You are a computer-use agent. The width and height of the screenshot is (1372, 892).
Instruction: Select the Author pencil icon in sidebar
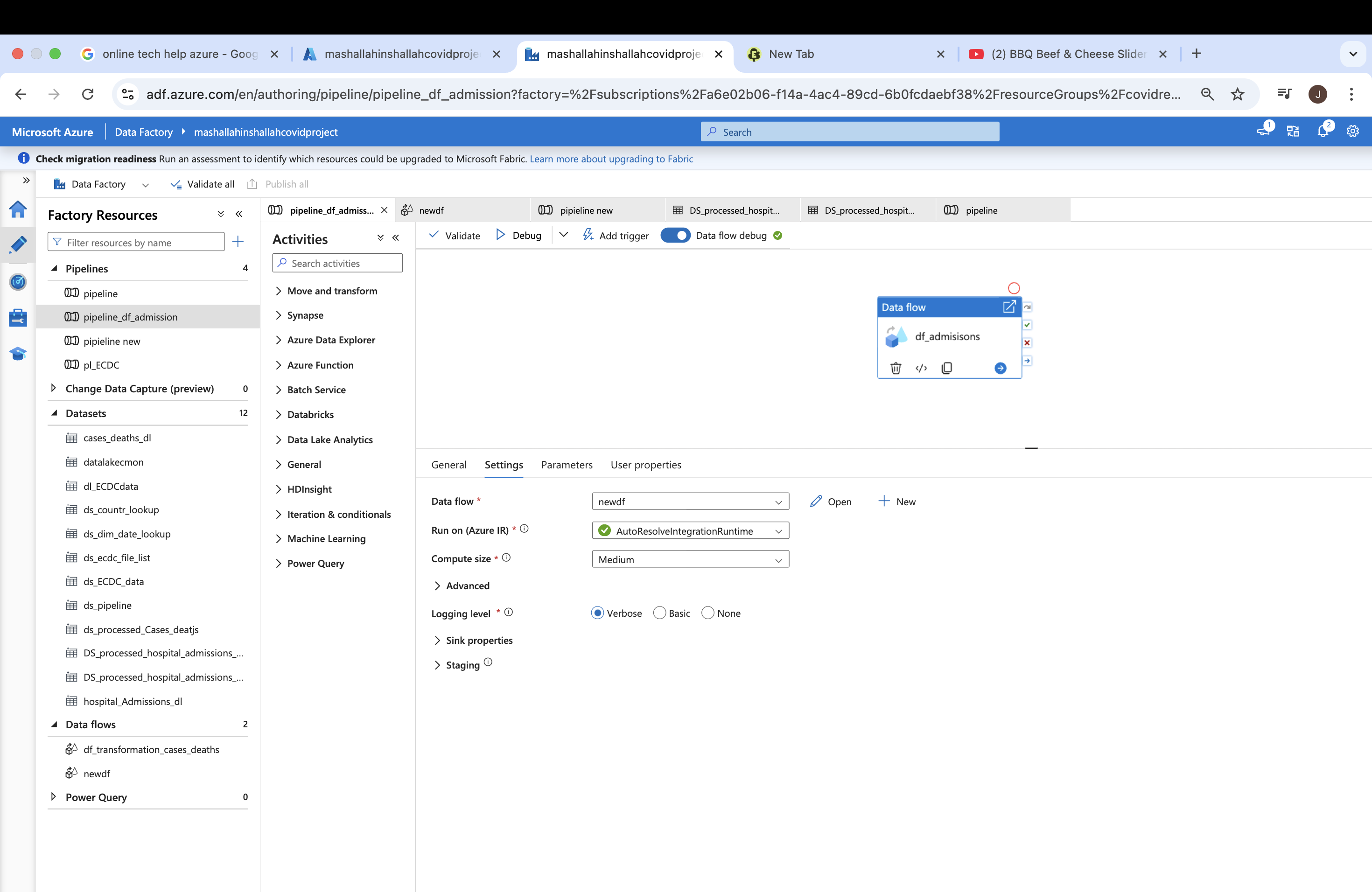[18, 244]
